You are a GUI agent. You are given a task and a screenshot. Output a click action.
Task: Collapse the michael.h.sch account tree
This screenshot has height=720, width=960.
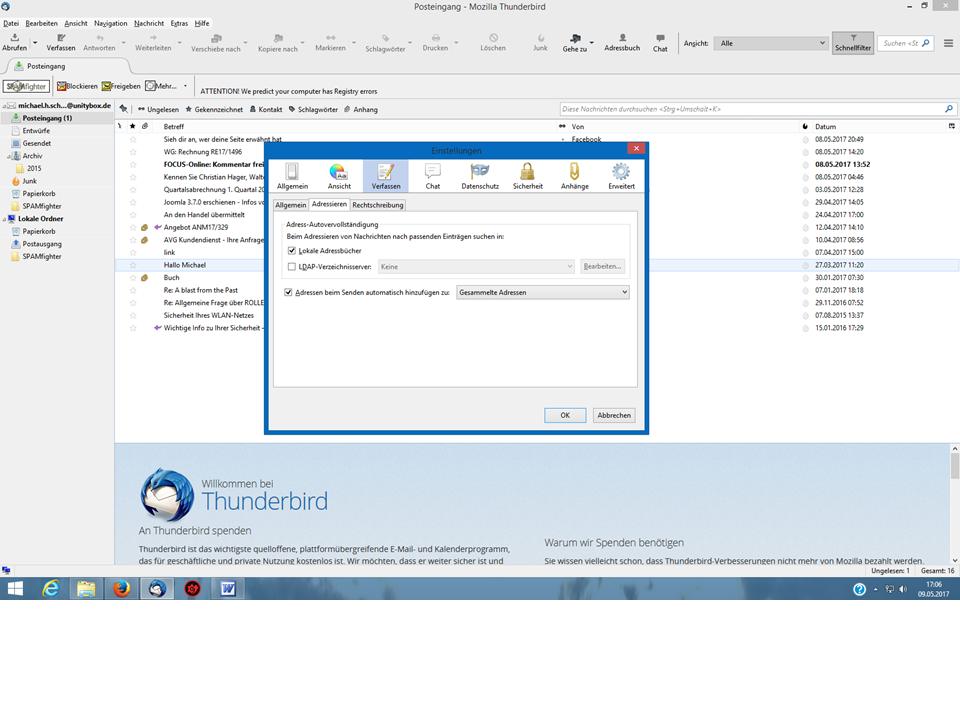point(4,106)
